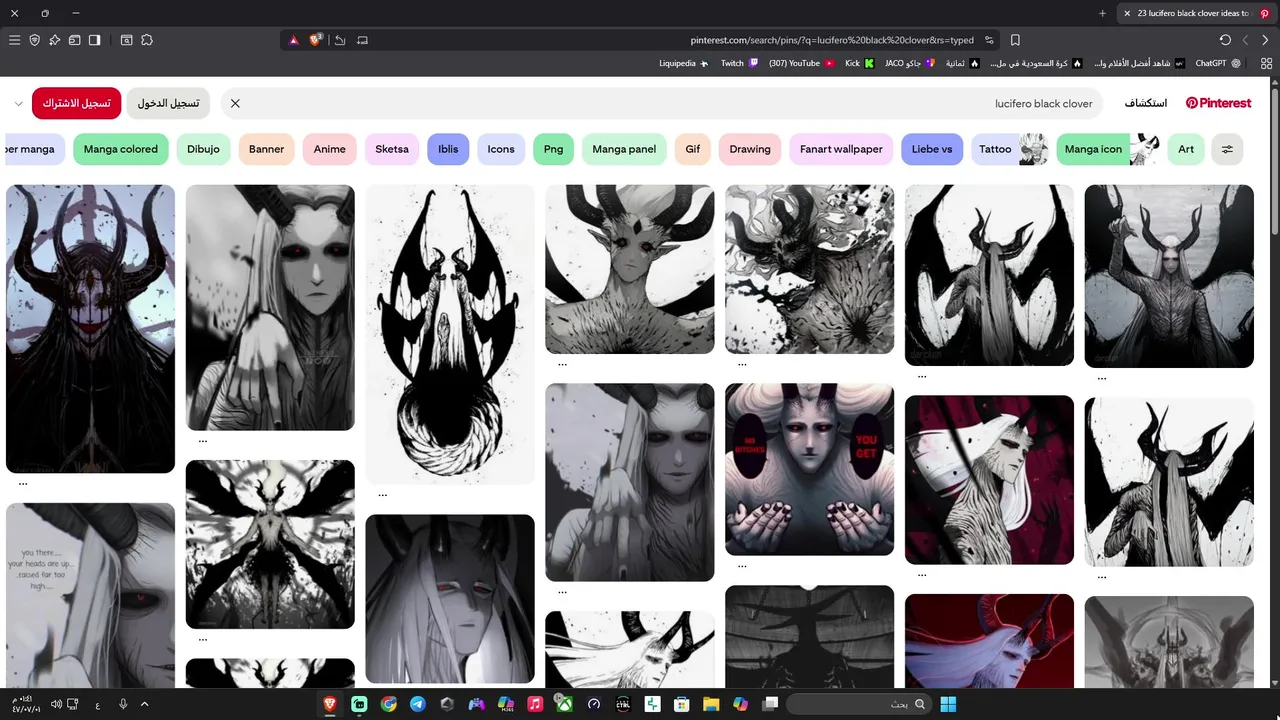Select the Dibujo filter chip

[x=203, y=149]
